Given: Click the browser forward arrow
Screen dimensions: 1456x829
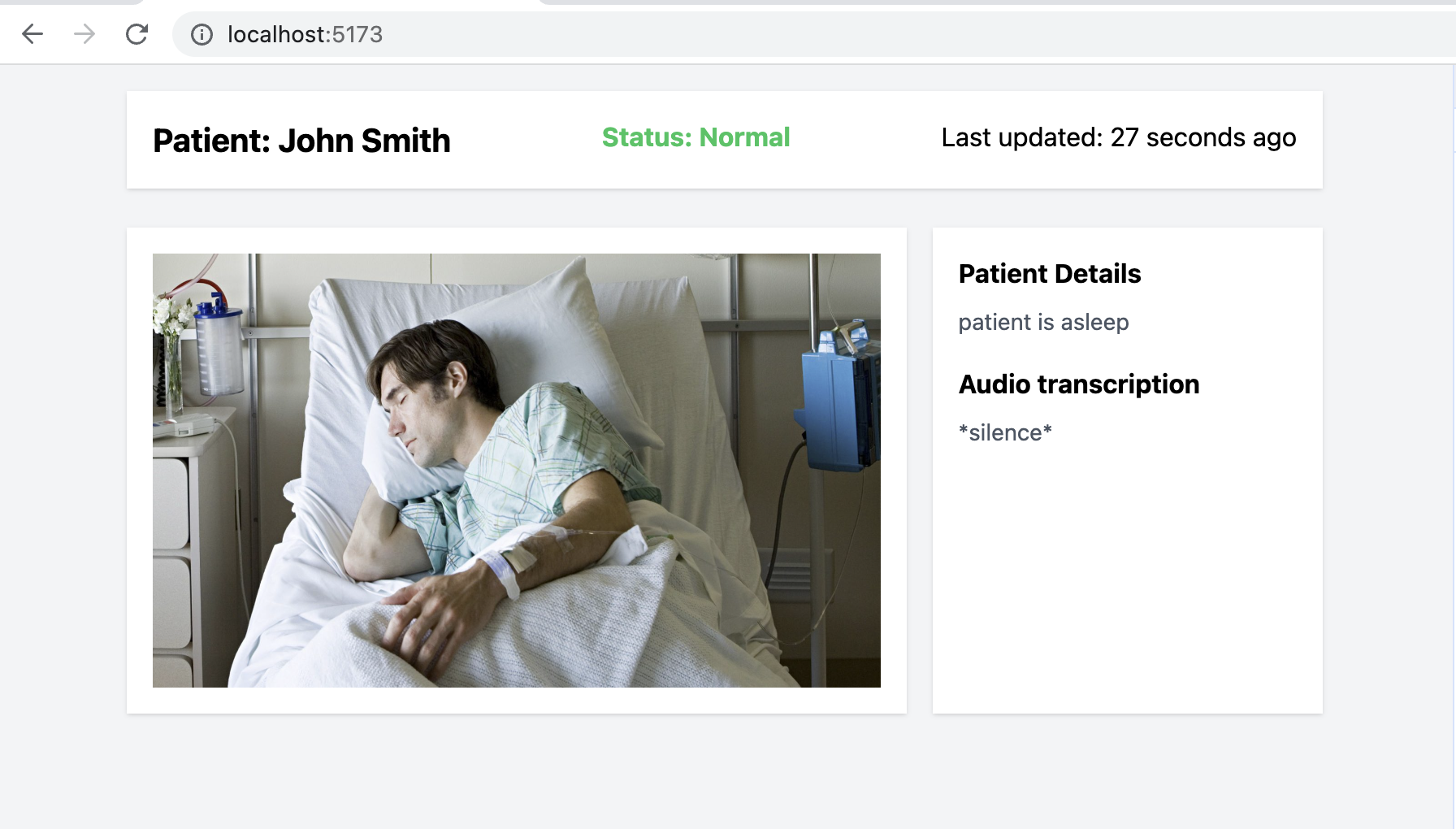Looking at the screenshot, I should pos(84,34).
